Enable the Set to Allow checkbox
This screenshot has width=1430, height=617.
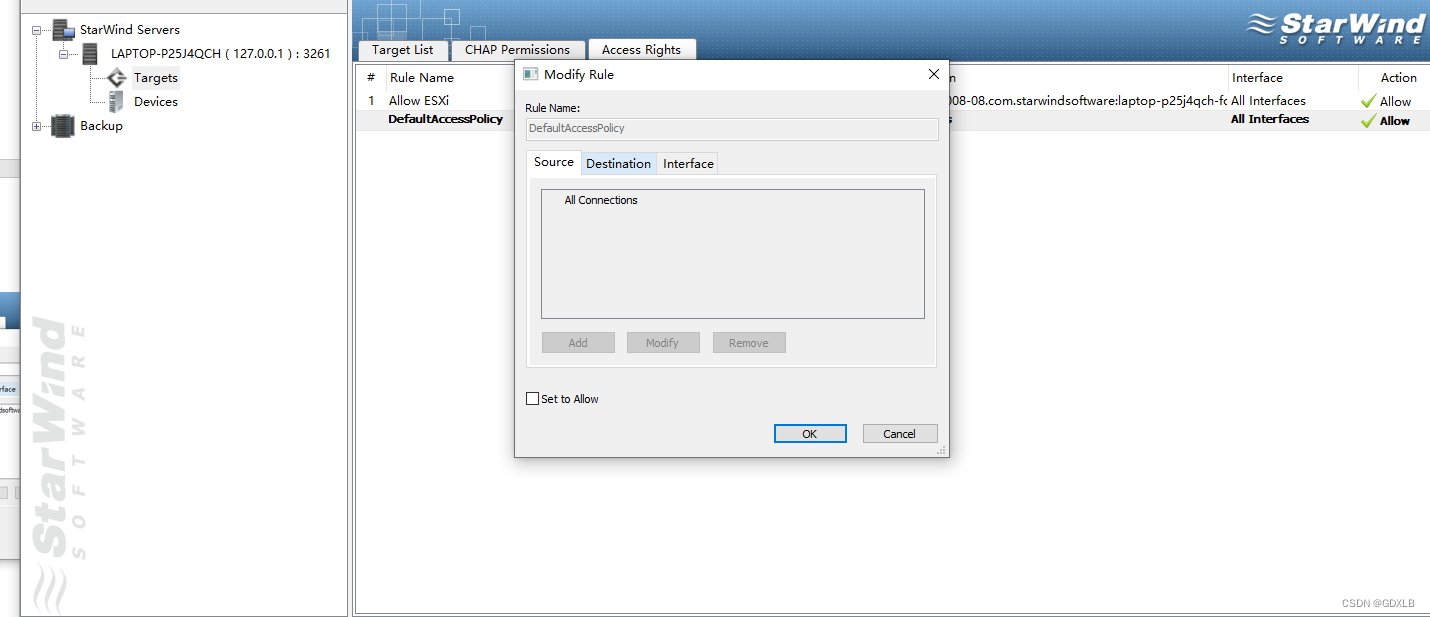pyautogui.click(x=532, y=399)
